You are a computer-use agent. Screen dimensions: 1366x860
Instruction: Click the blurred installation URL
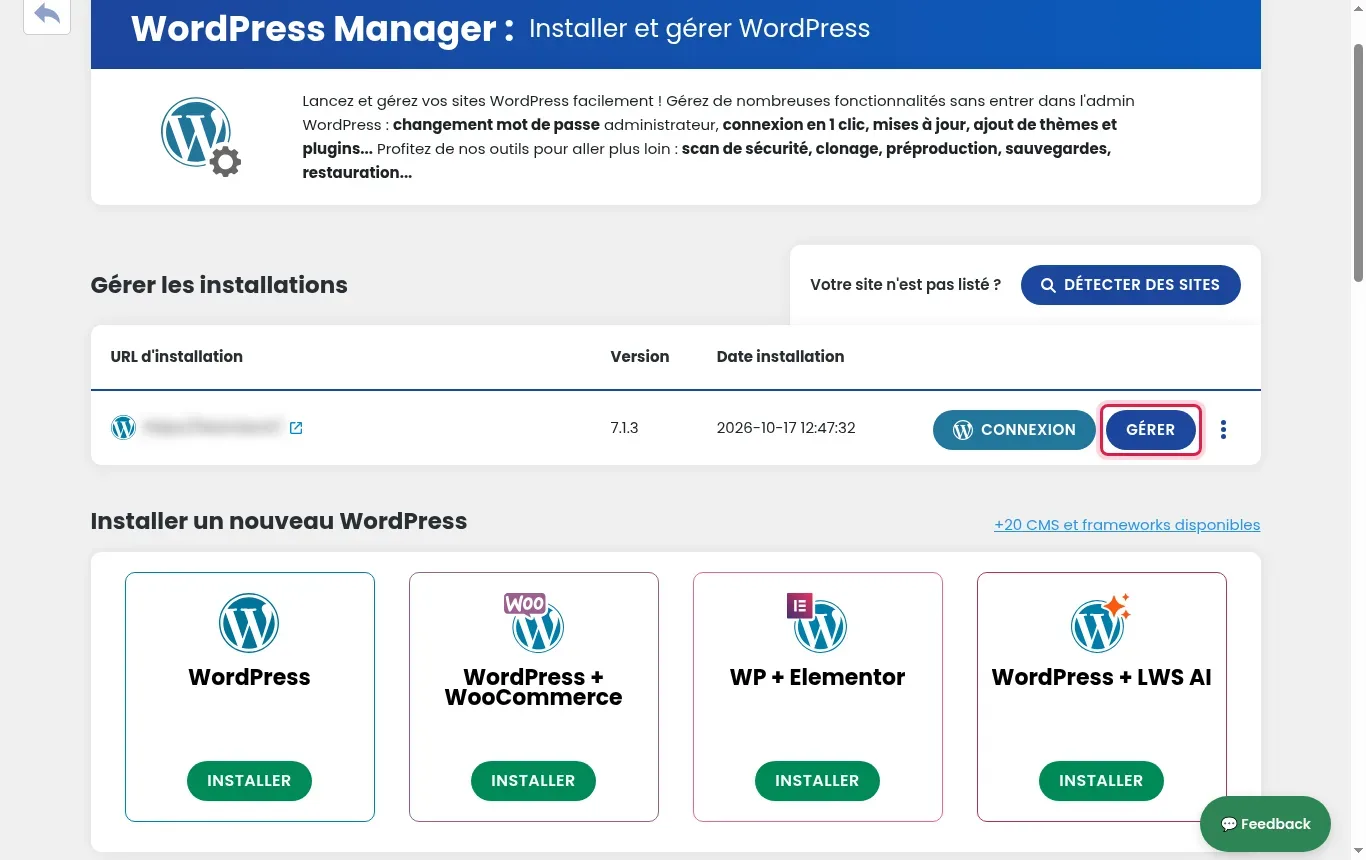(213, 428)
